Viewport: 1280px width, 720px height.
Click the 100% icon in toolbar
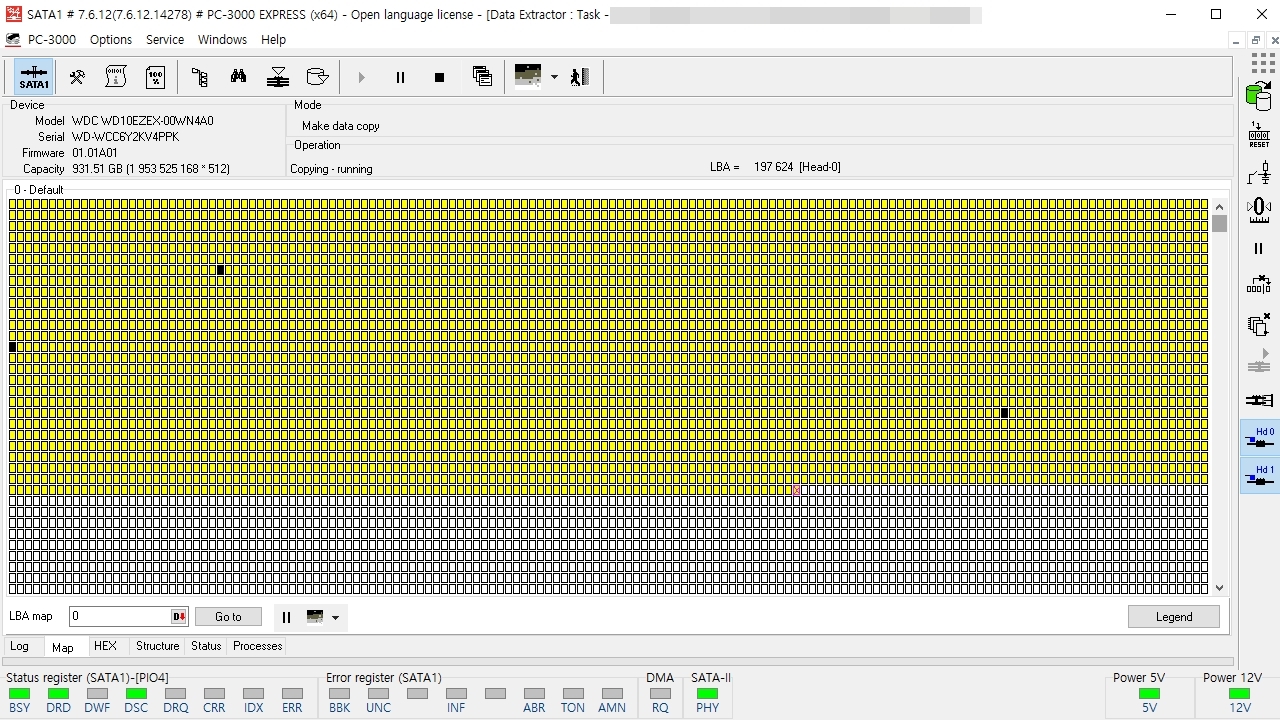[156, 77]
